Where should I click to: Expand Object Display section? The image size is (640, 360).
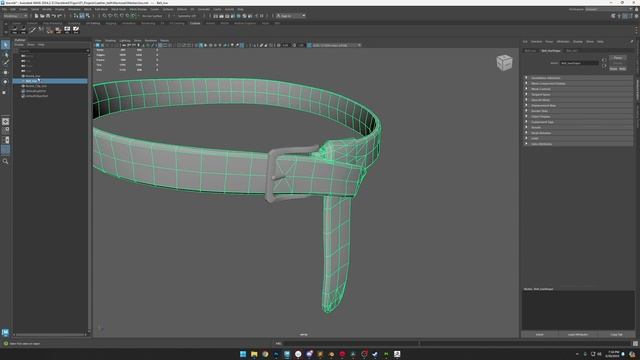[x=578, y=116]
